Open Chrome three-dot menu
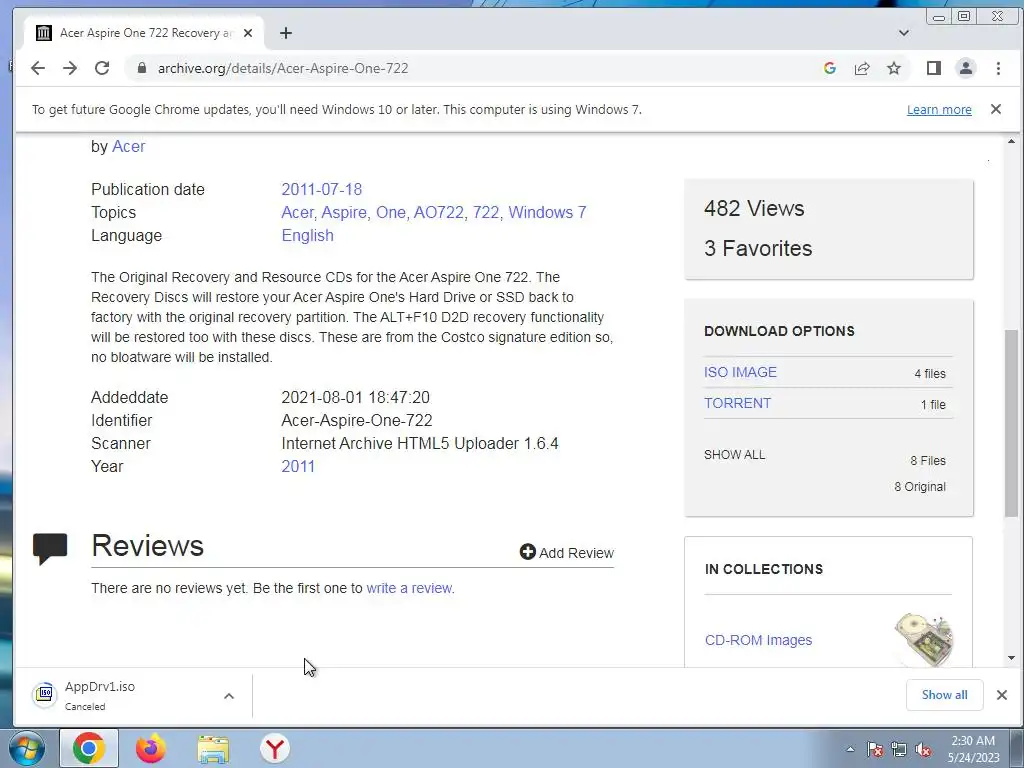This screenshot has height=768, width=1024. (998, 68)
